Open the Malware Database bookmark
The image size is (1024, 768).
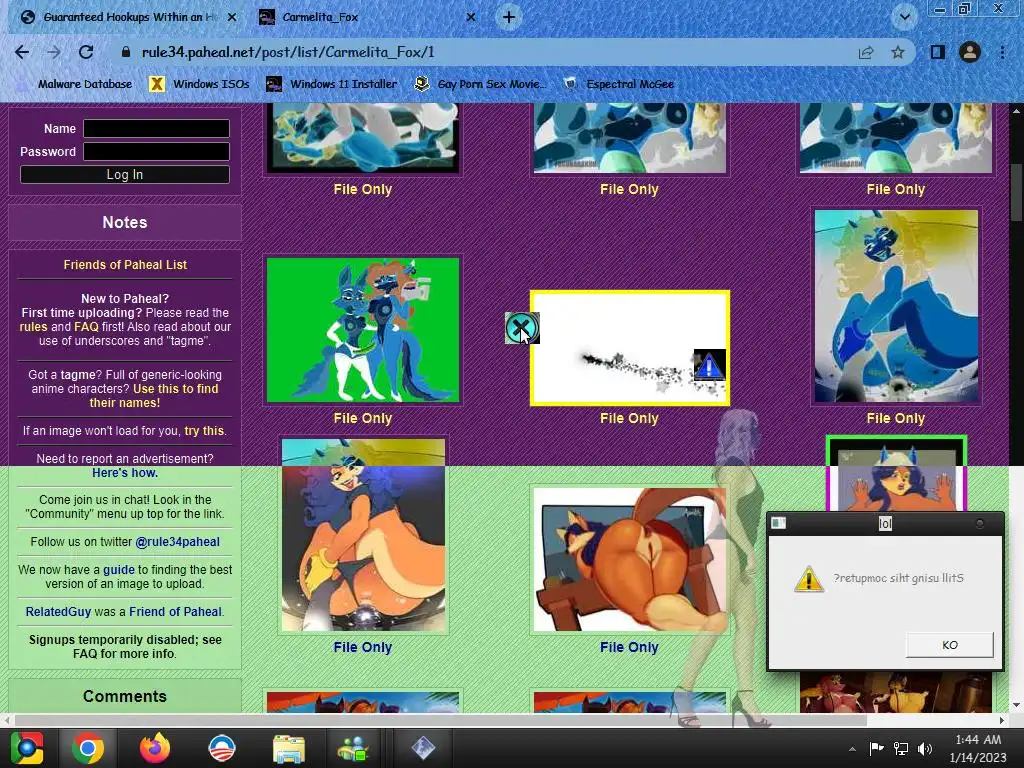(x=75, y=84)
